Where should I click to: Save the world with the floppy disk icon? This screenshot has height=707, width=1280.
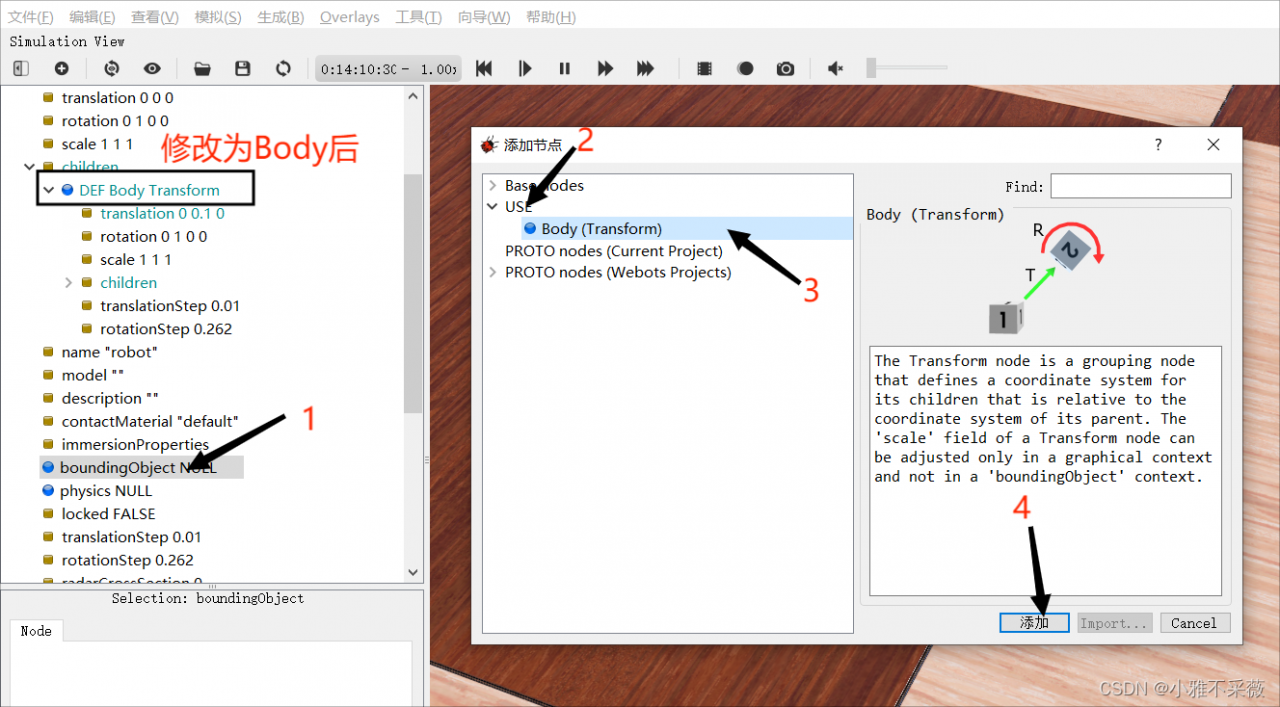click(x=242, y=68)
